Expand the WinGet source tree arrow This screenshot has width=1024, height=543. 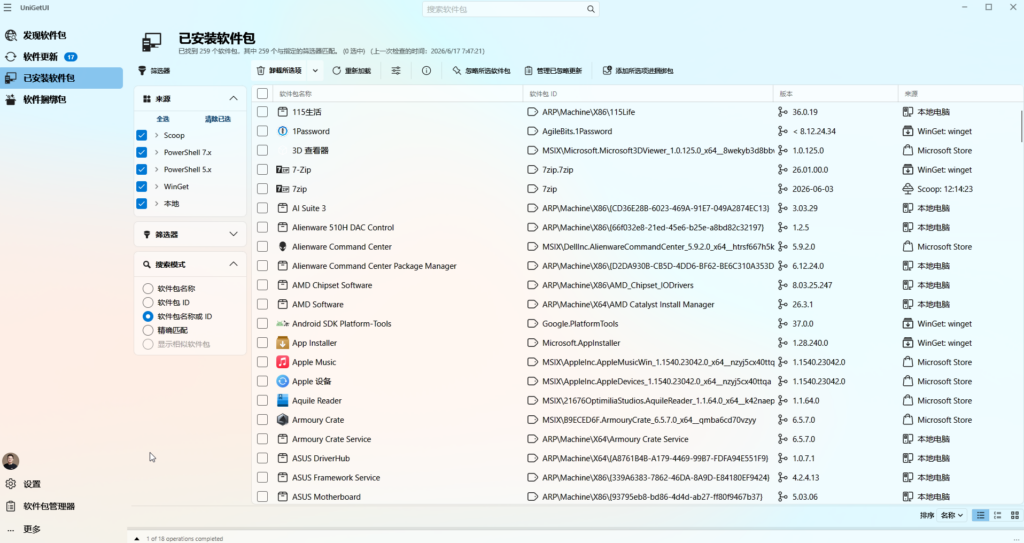[x=157, y=186]
